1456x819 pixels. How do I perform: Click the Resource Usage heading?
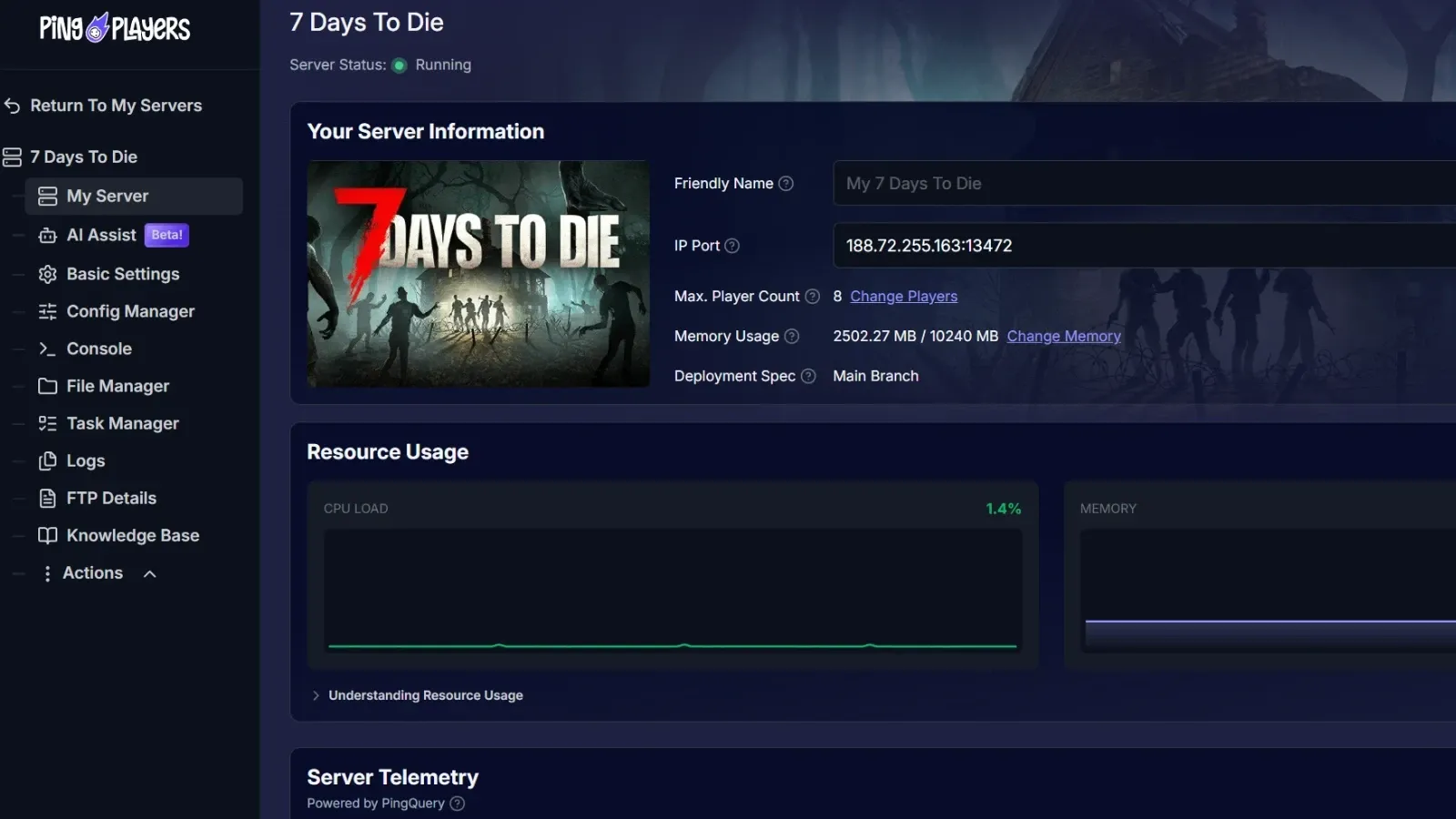(388, 452)
